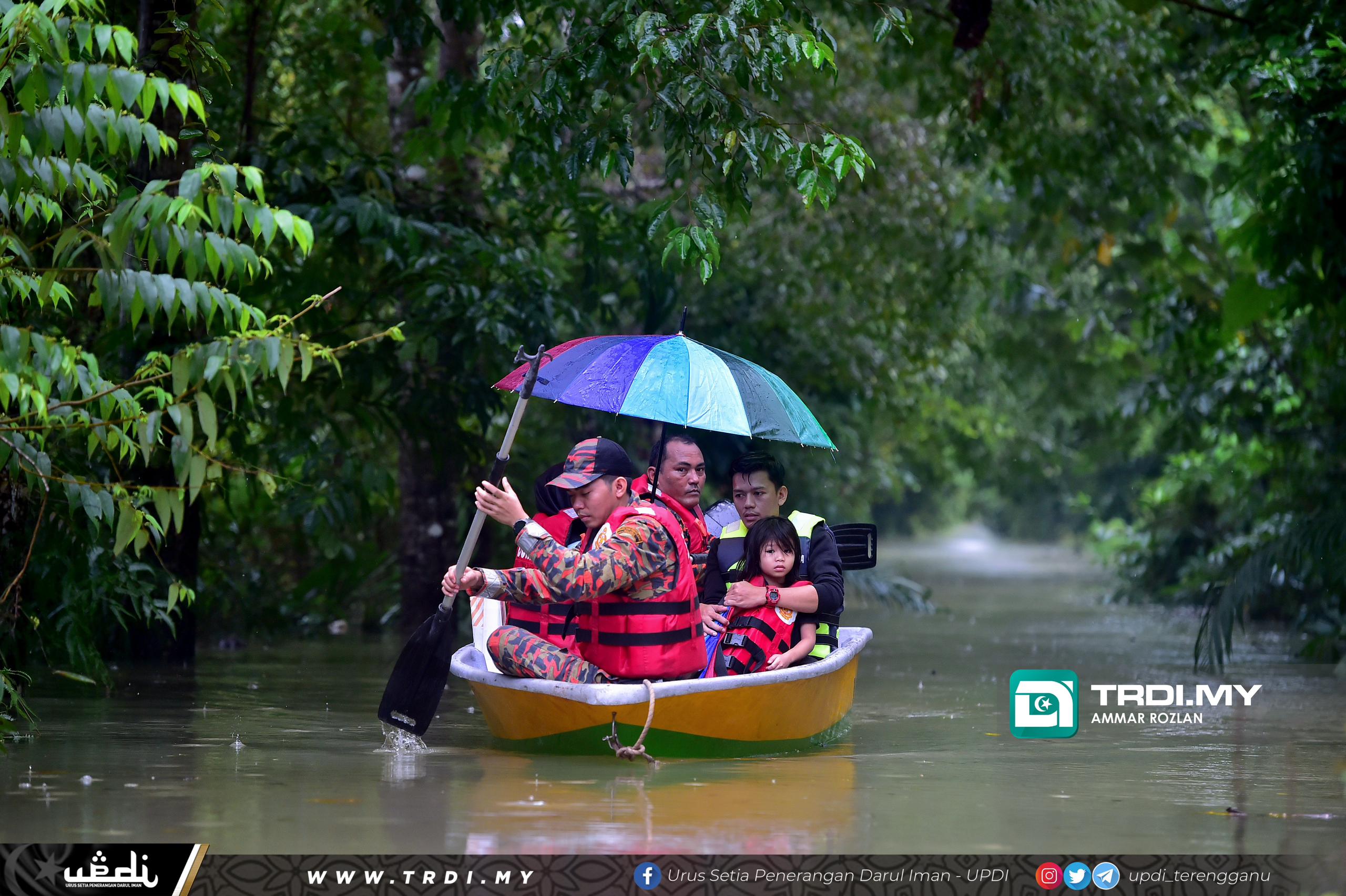Open the Telegram icon in footer
The height and width of the screenshot is (896, 1346).
1106,875
